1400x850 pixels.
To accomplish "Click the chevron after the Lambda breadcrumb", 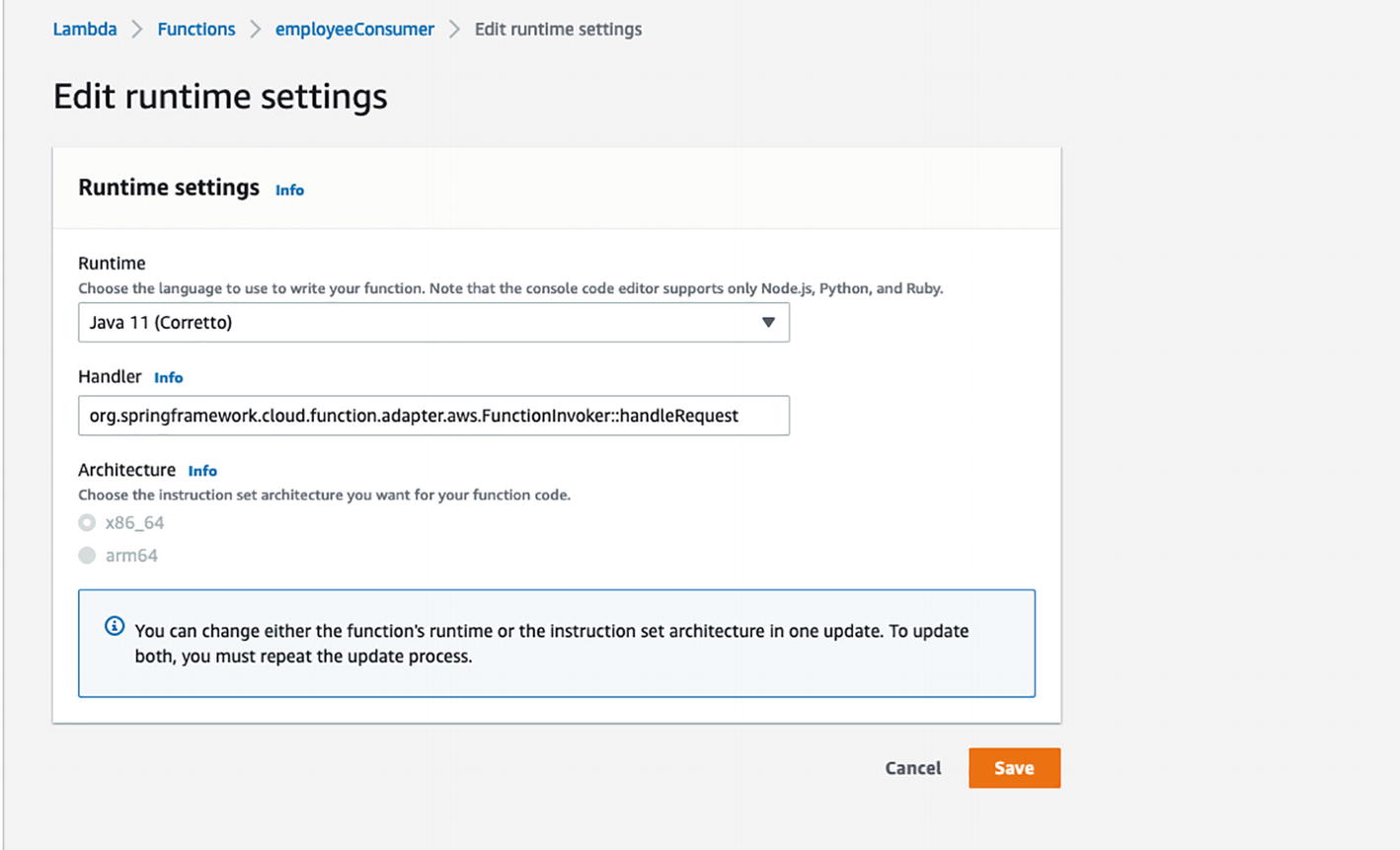I will (x=137, y=30).
